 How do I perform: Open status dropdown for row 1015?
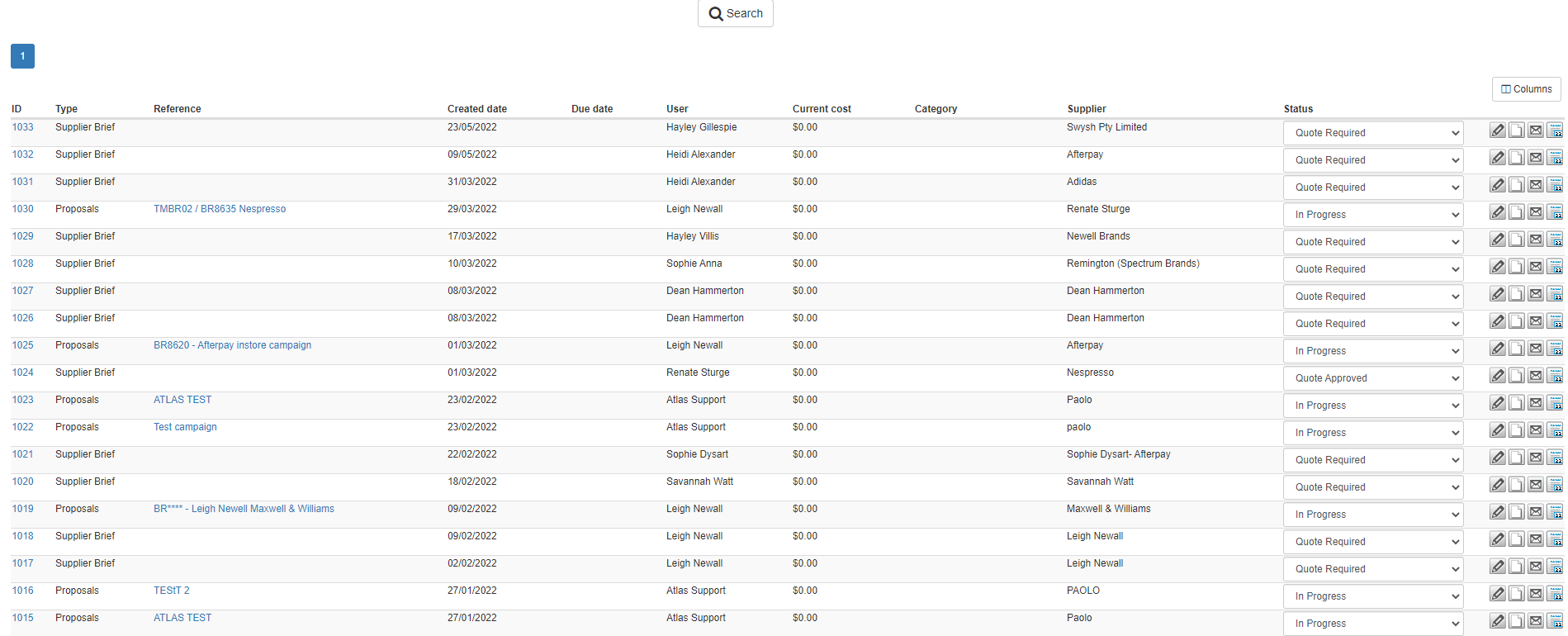click(1373, 624)
